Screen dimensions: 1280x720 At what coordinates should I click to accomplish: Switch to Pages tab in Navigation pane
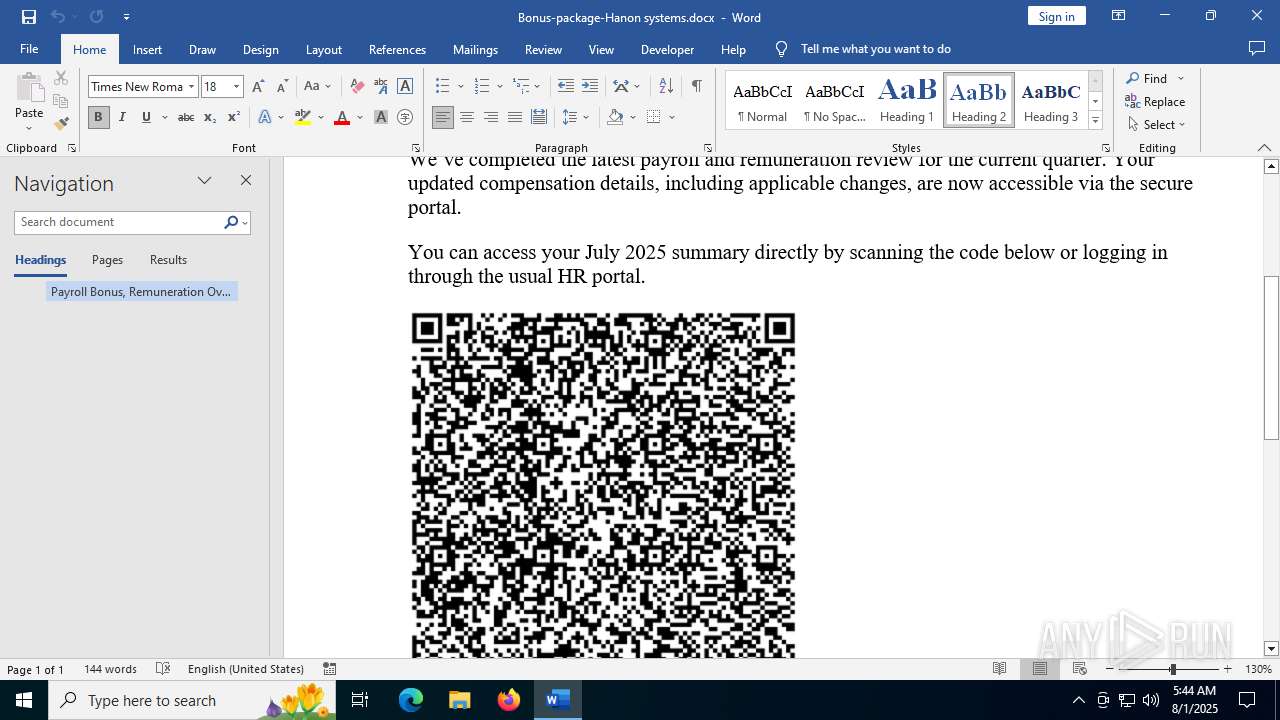pos(107,259)
